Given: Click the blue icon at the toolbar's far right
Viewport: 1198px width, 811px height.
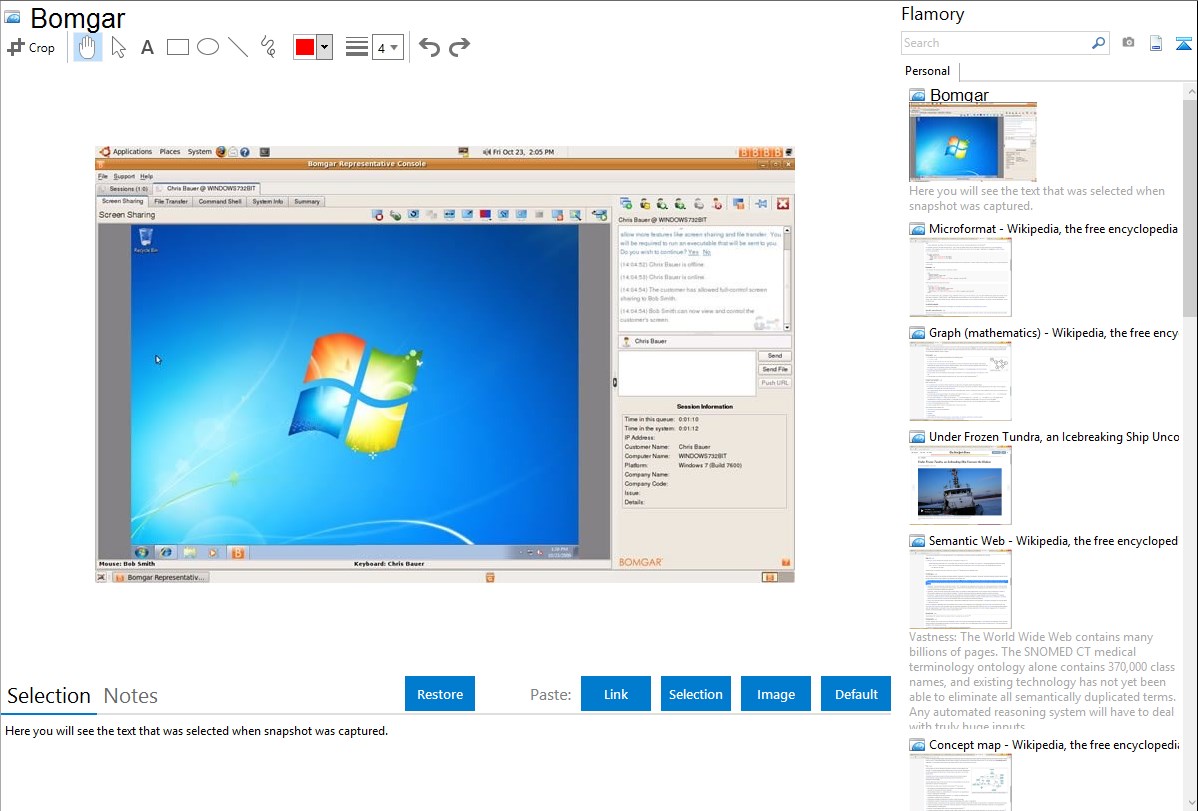Looking at the screenshot, I should point(1183,43).
